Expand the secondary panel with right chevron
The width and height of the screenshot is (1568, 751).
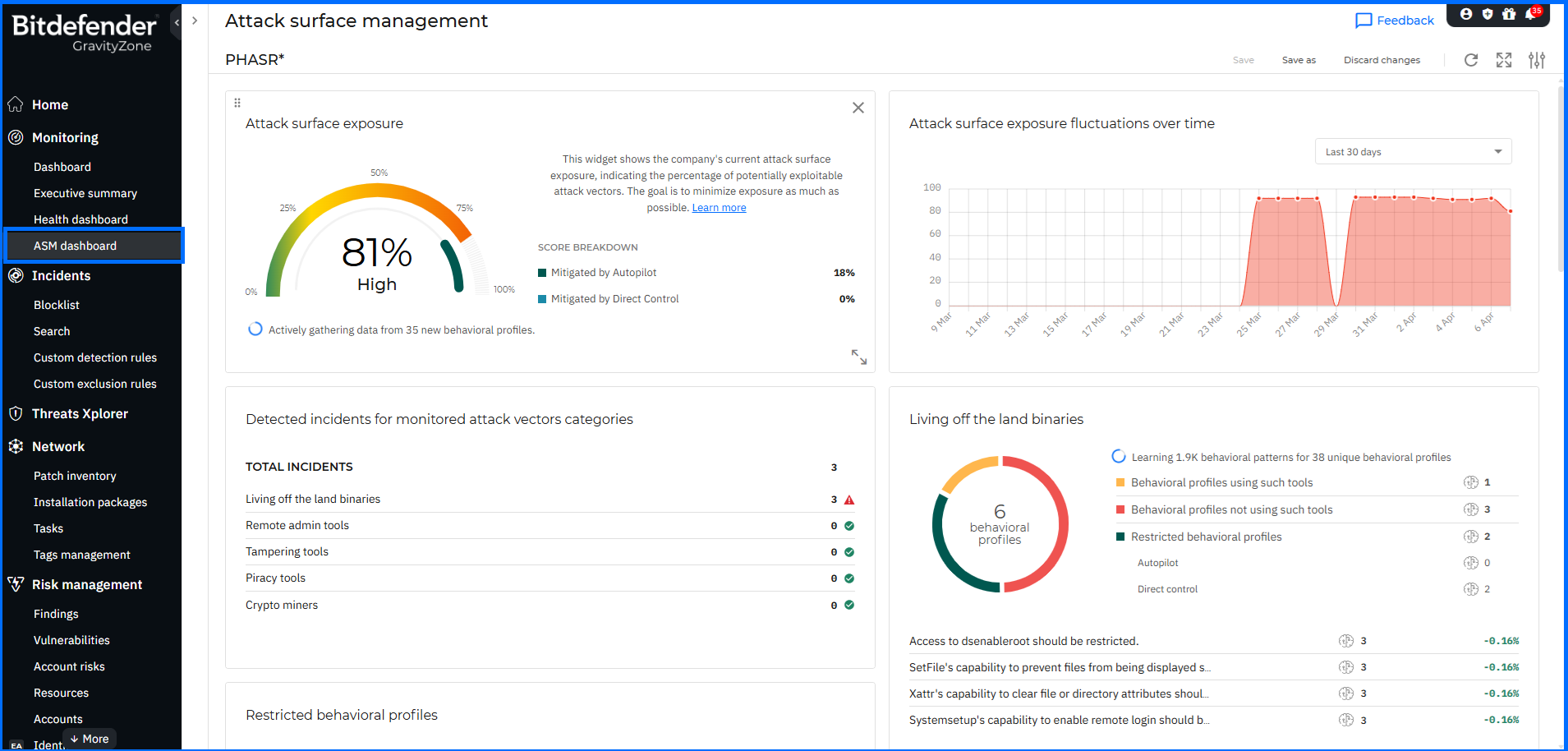pos(195,21)
